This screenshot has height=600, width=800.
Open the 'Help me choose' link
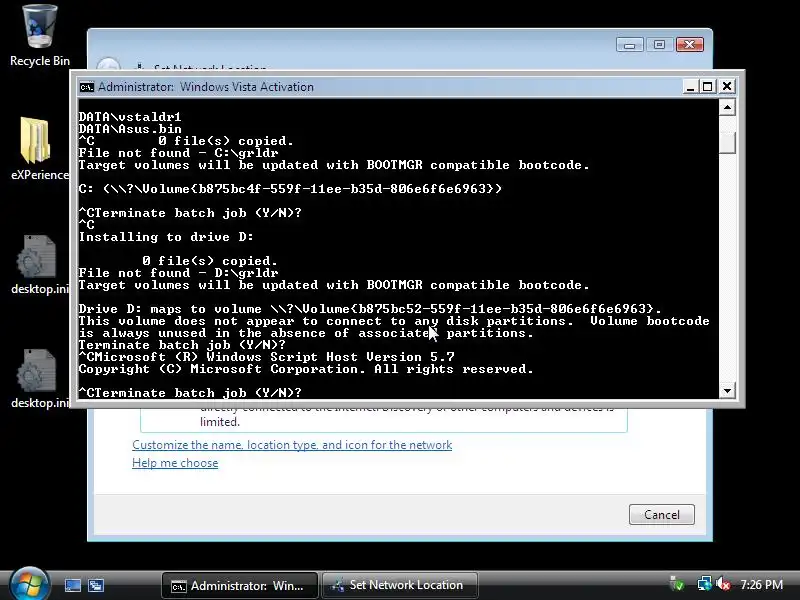tap(175, 463)
